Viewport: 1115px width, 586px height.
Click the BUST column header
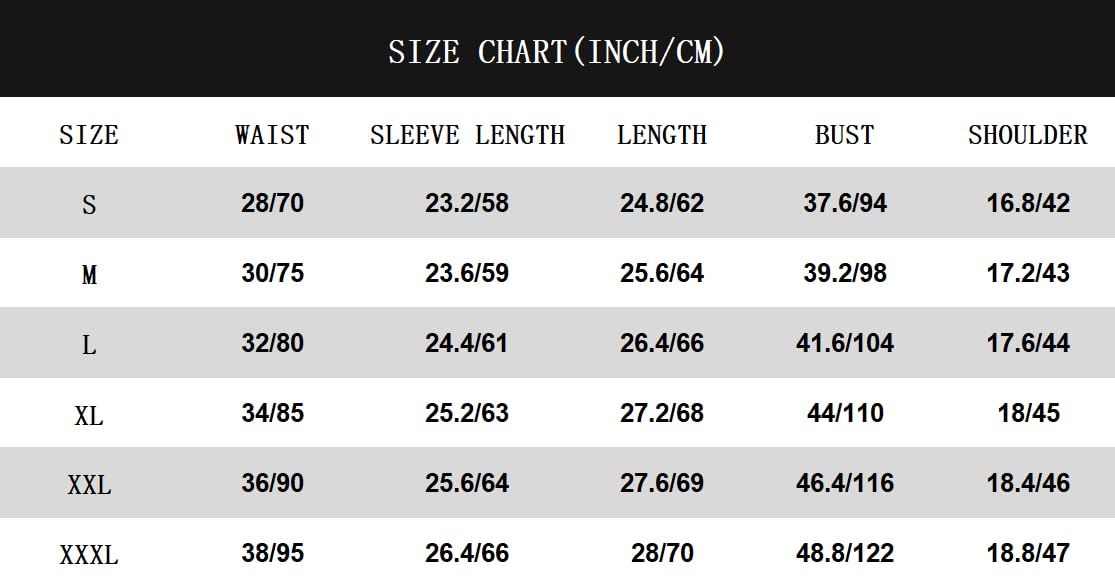point(845,134)
